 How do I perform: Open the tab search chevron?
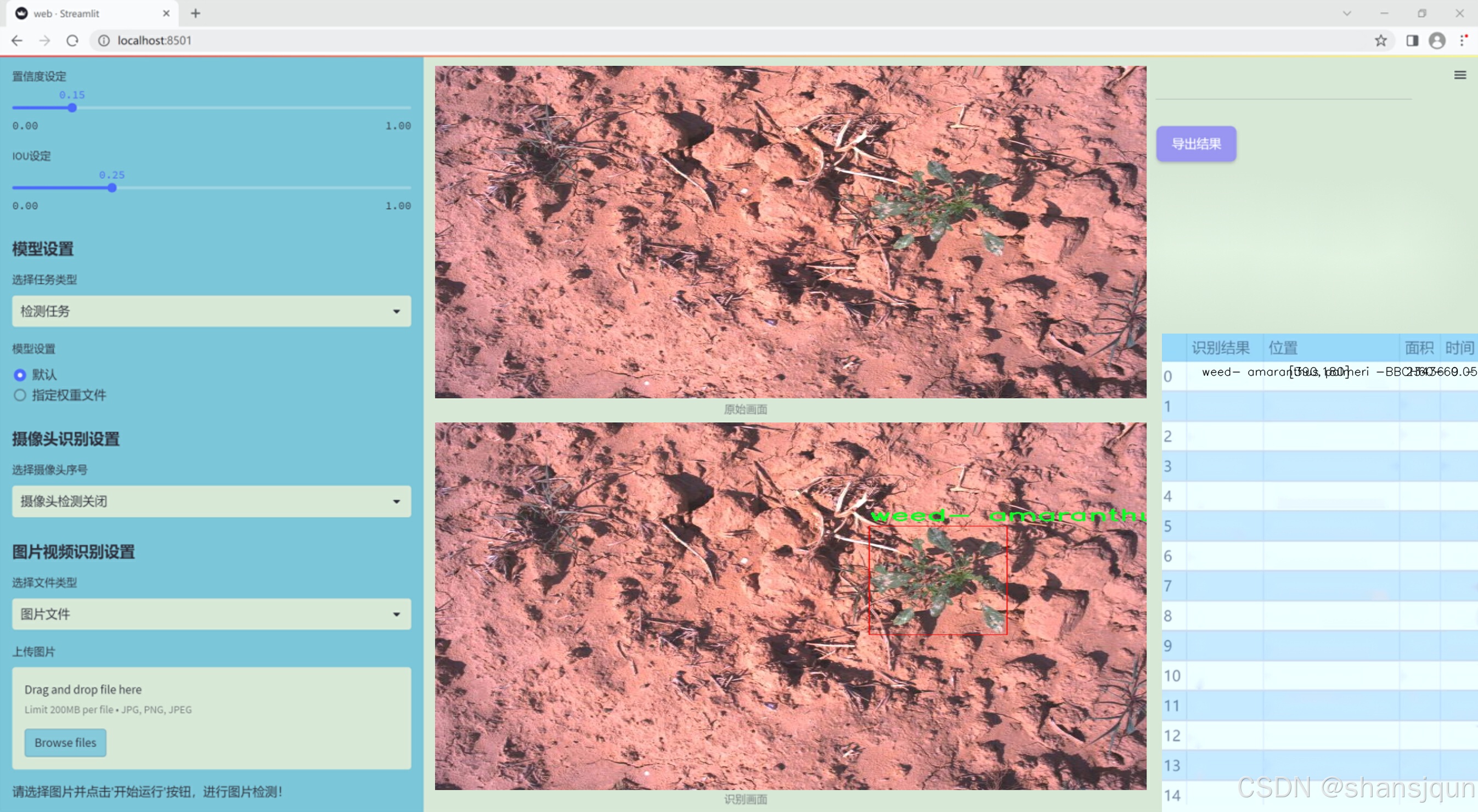1347,13
